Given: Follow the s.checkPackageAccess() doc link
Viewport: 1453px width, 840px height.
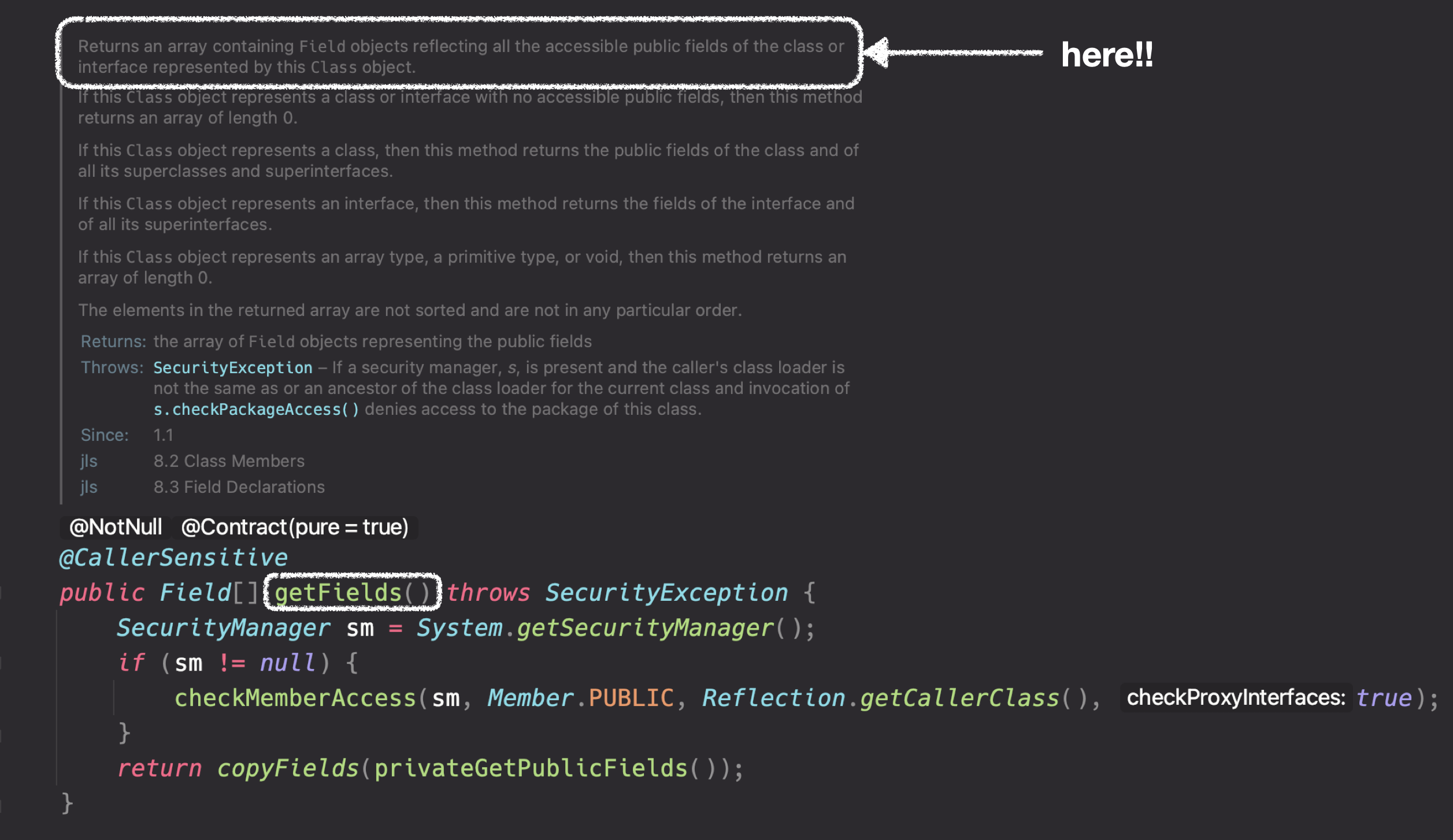Looking at the screenshot, I should click(x=255, y=409).
